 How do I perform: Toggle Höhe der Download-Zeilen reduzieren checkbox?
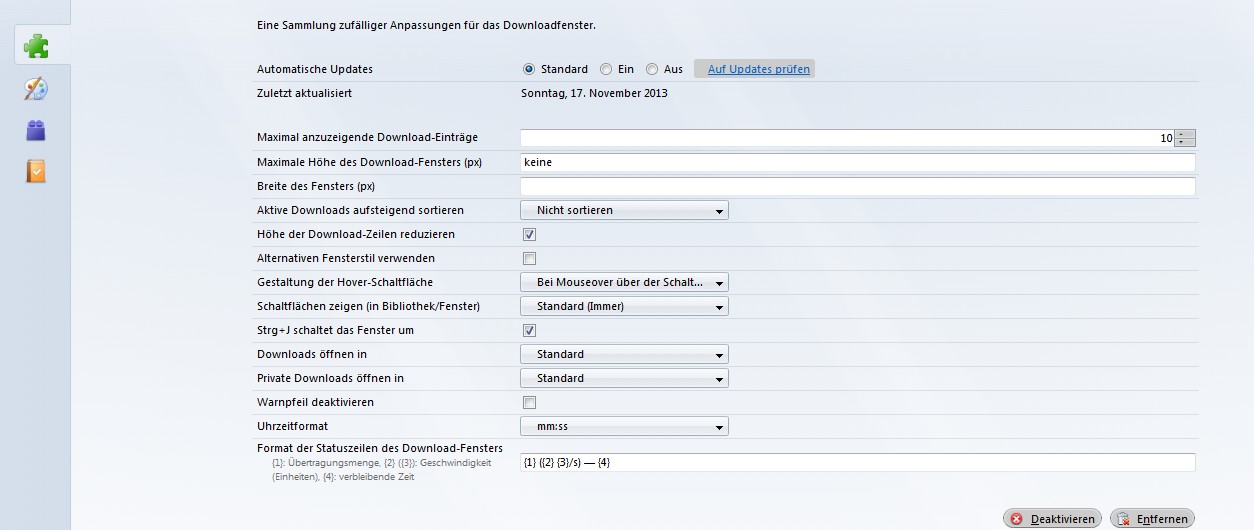pos(530,235)
